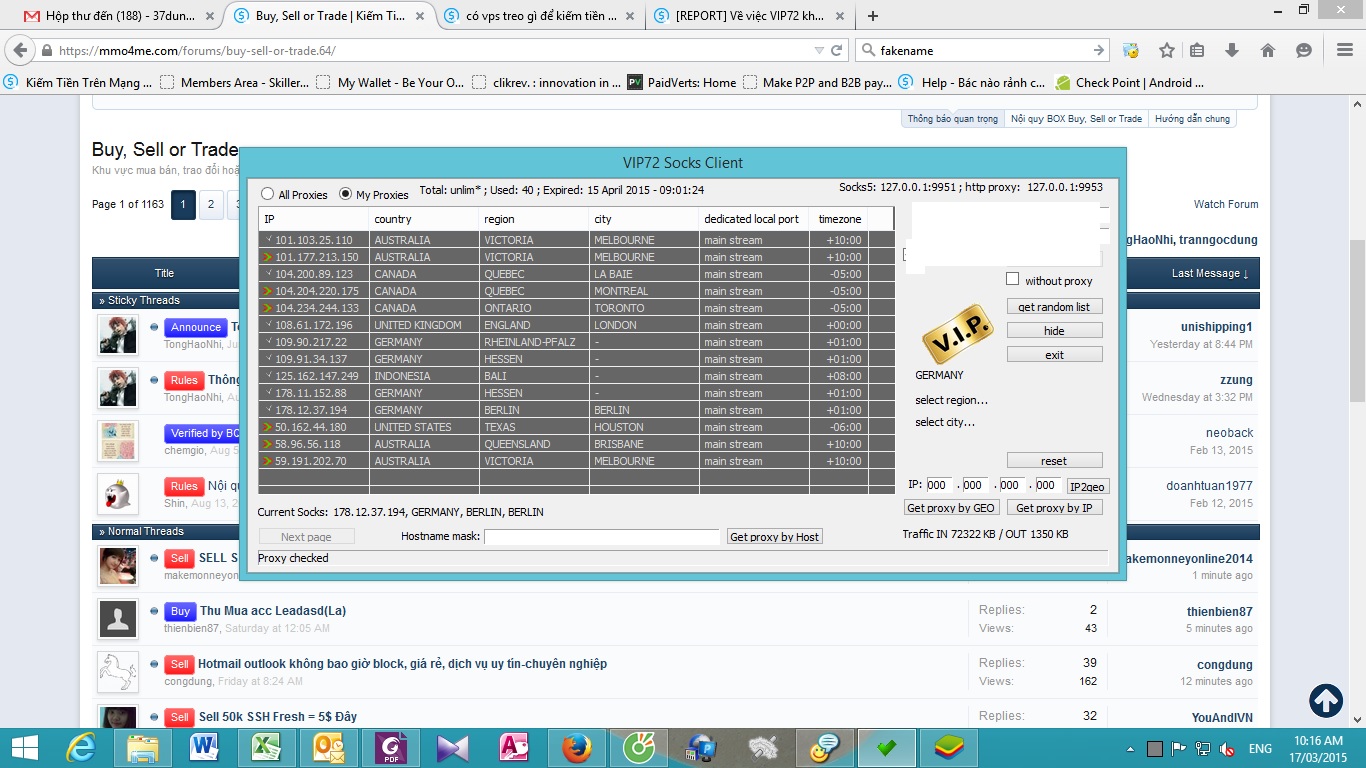Open the 'Nội quy BOX Buy, Sell or Trade' tab
This screenshot has width=1366, height=768.
click(1076, 119)
